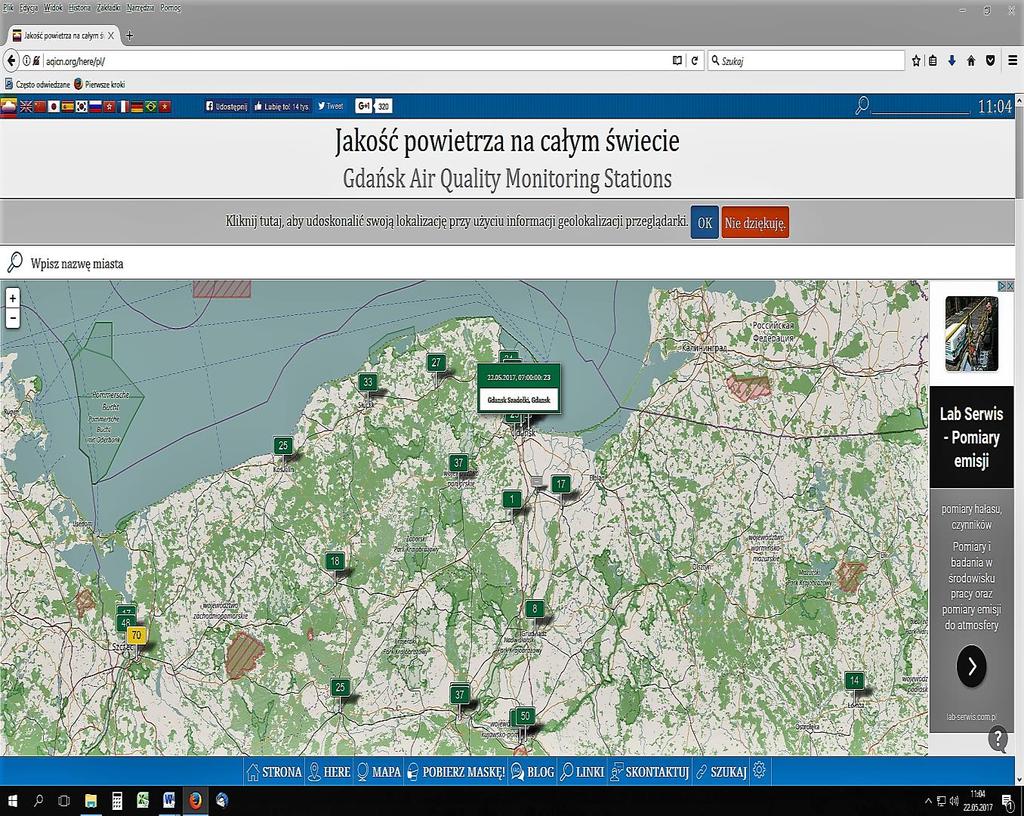Open the SKONTAKTUJ link in bottom bar
1024x816 pixels.
pos(650,772)
